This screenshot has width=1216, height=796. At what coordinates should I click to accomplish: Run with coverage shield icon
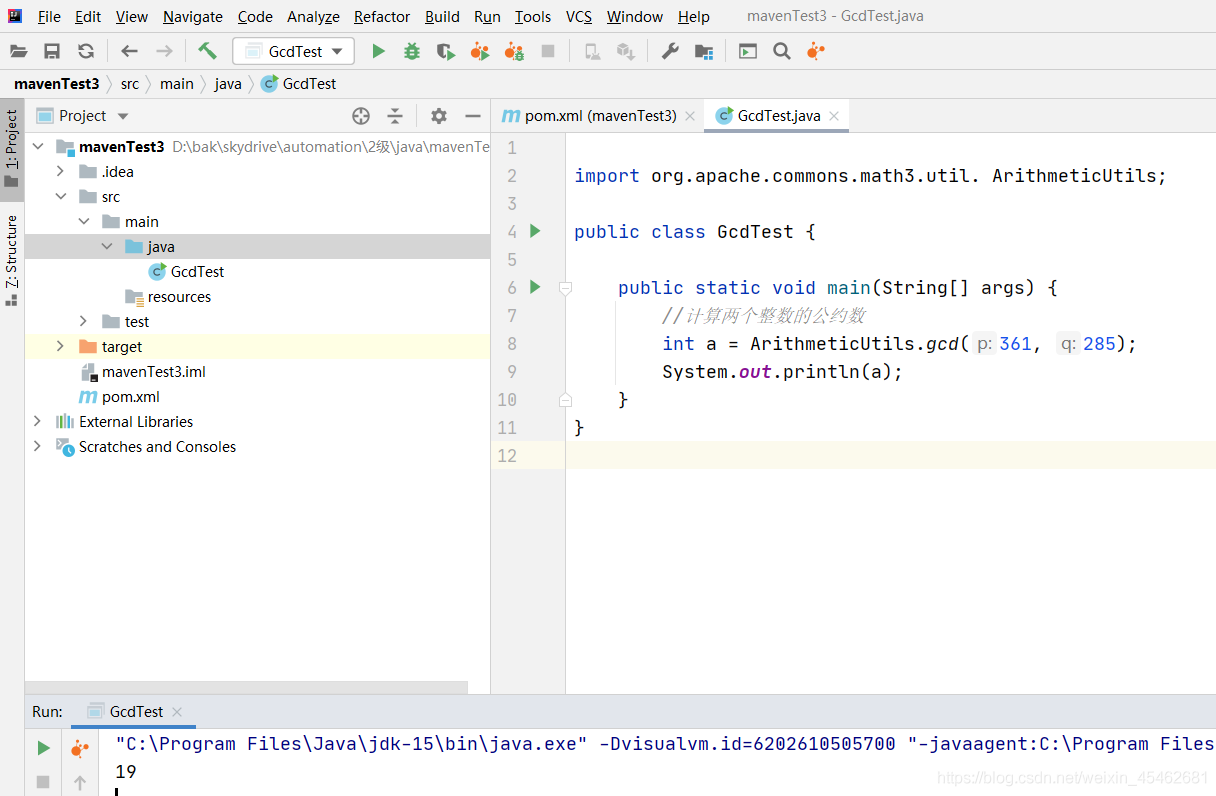coord(446,51)
